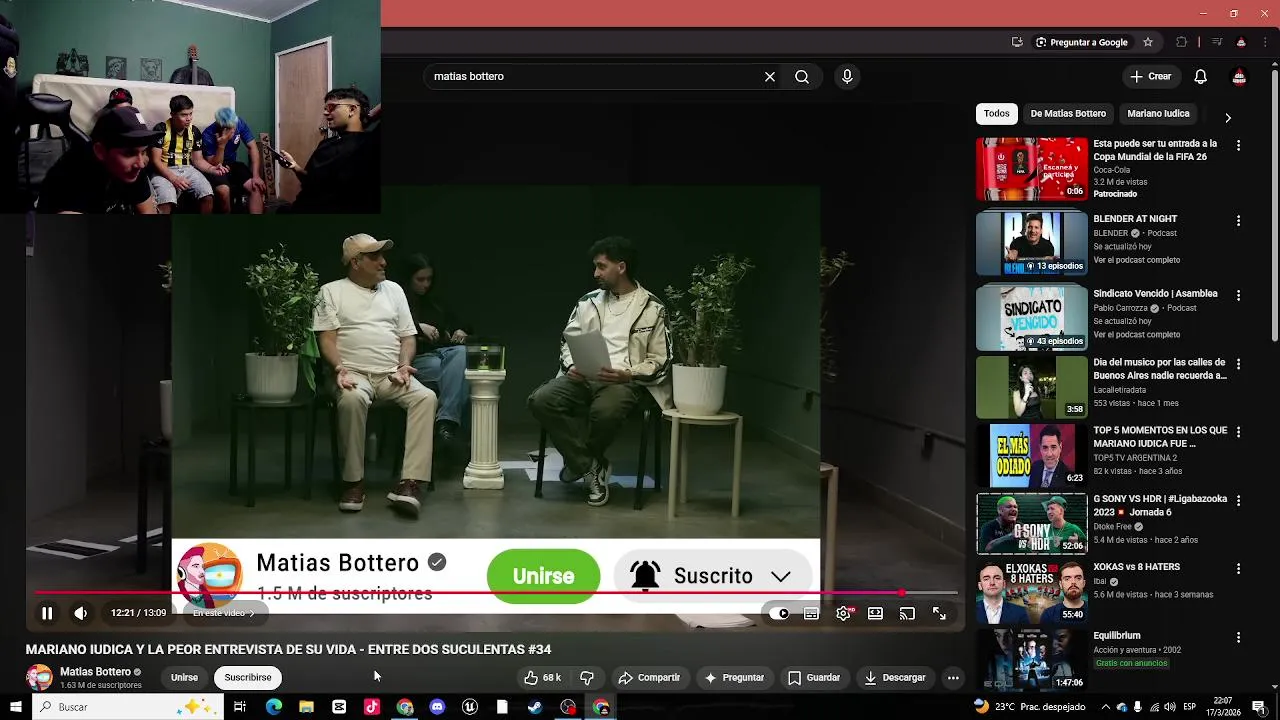
Task: Switch to theater mode
Action: (875, 613)
